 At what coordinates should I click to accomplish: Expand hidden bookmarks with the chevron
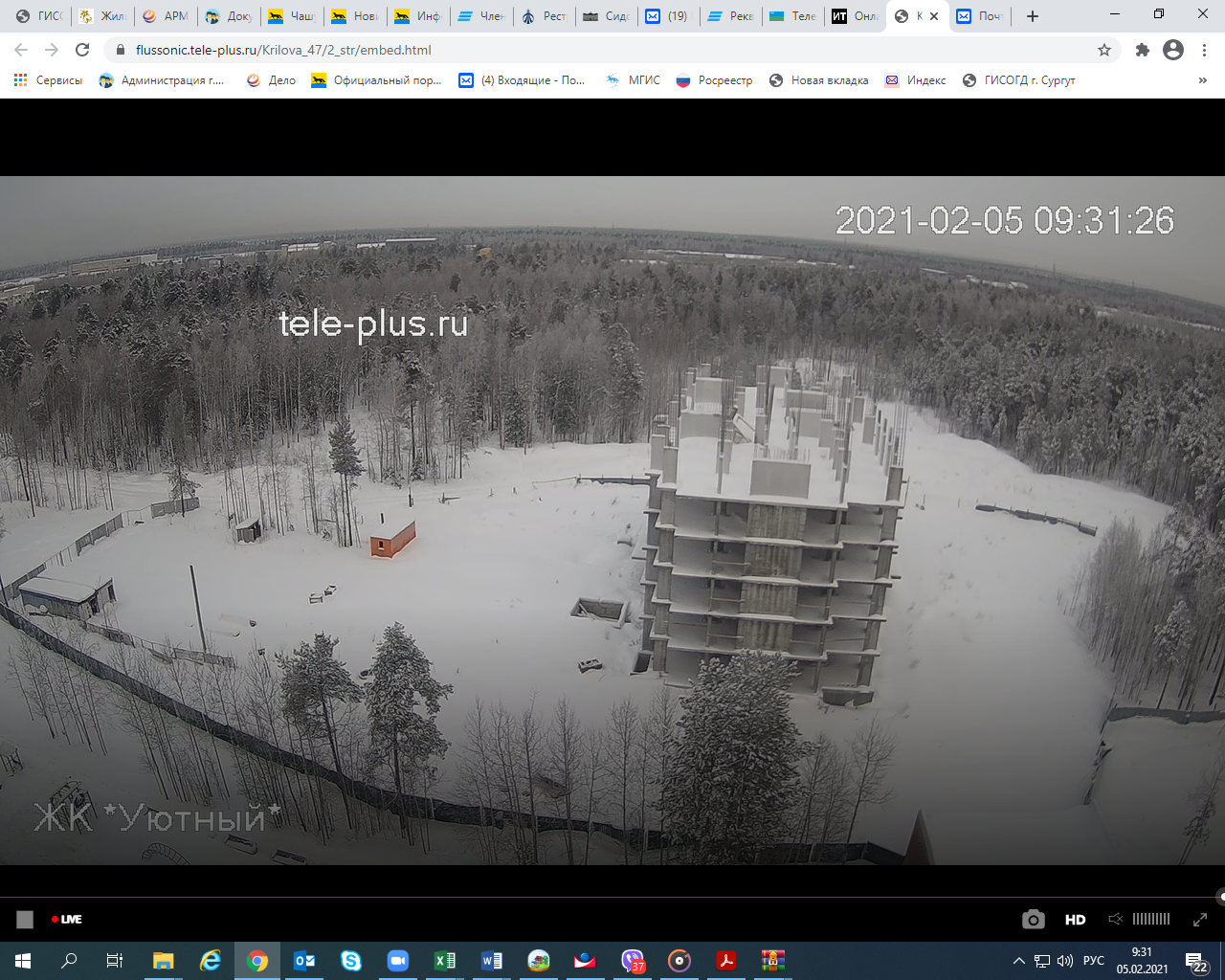1202,80
